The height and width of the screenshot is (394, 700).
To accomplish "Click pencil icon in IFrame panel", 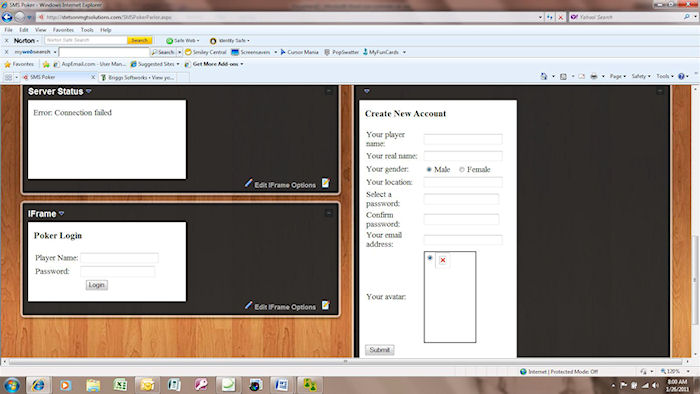I will click(248, 305).
